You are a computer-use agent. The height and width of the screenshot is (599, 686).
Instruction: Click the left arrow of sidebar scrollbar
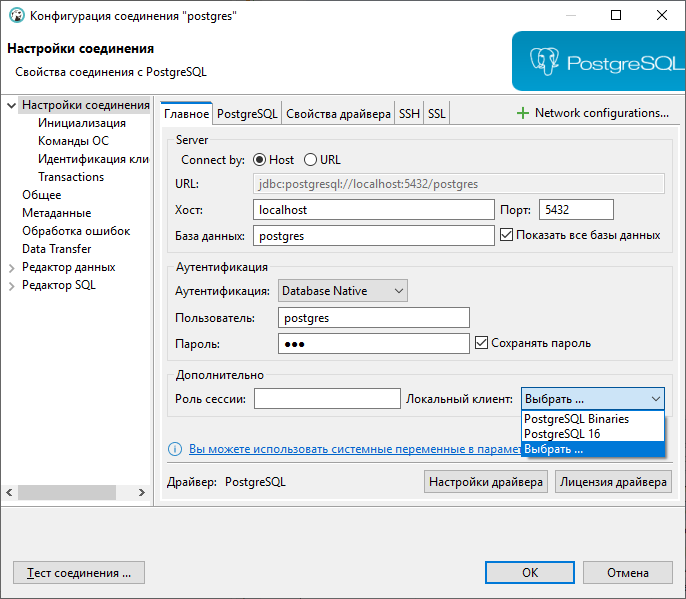9,492
